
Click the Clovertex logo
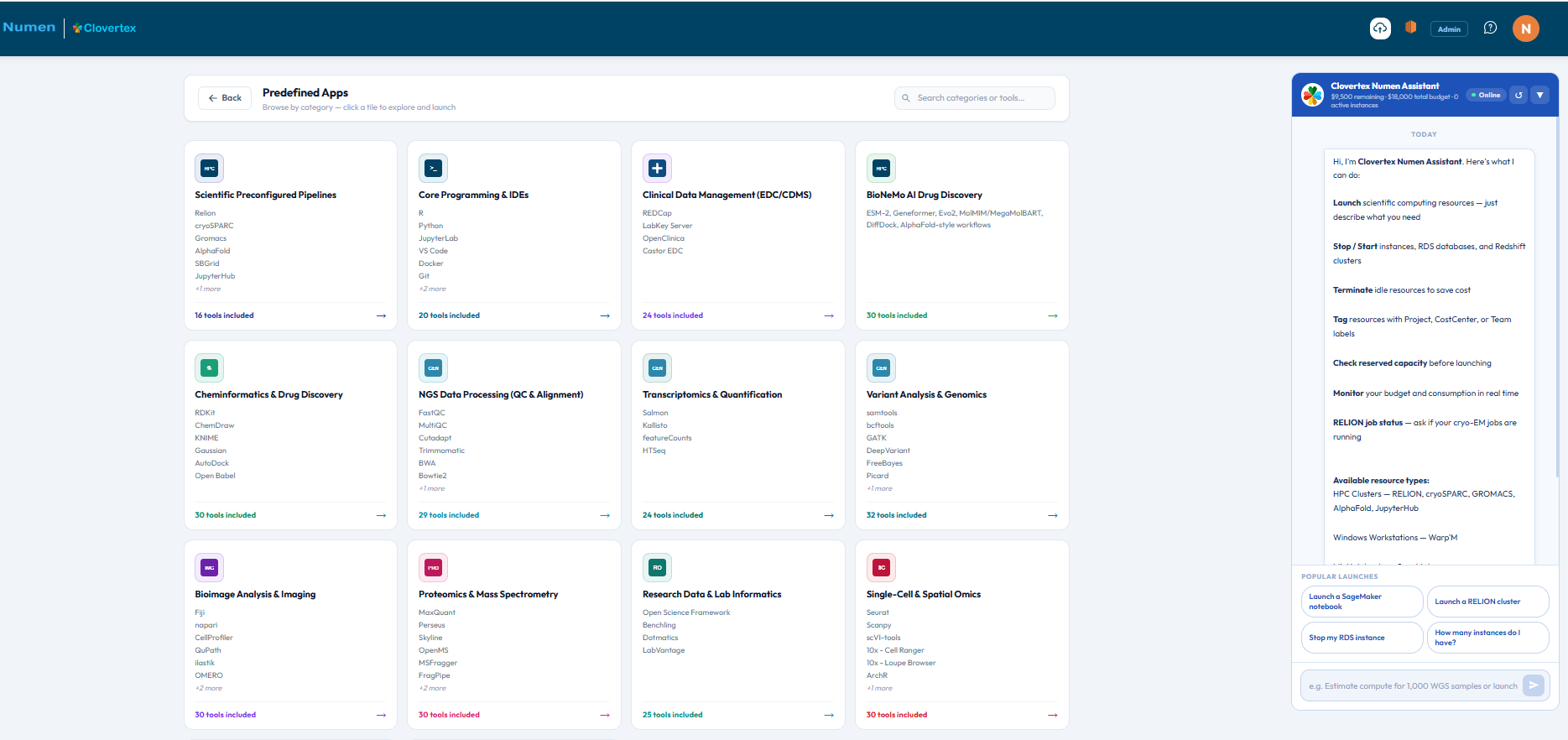tap(104, 28)
